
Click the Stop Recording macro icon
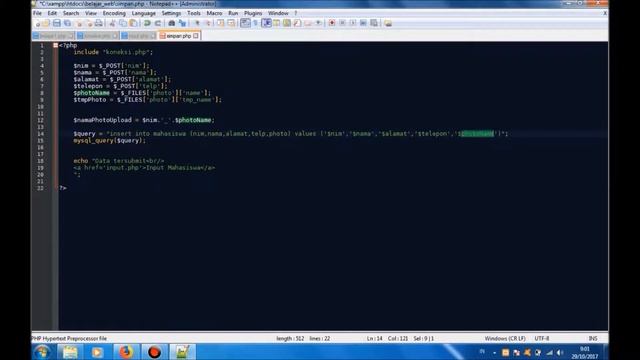point(342,23)
